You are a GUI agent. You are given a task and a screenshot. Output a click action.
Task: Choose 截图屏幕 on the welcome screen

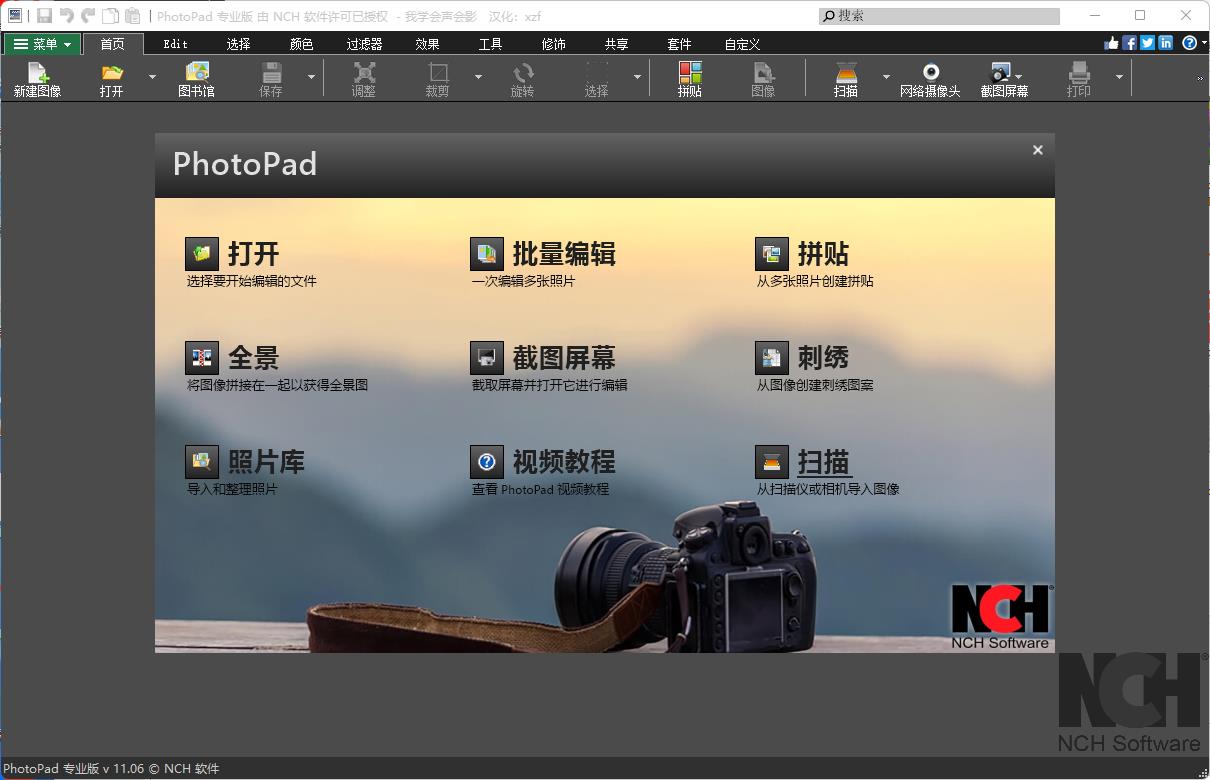[543, 358]
